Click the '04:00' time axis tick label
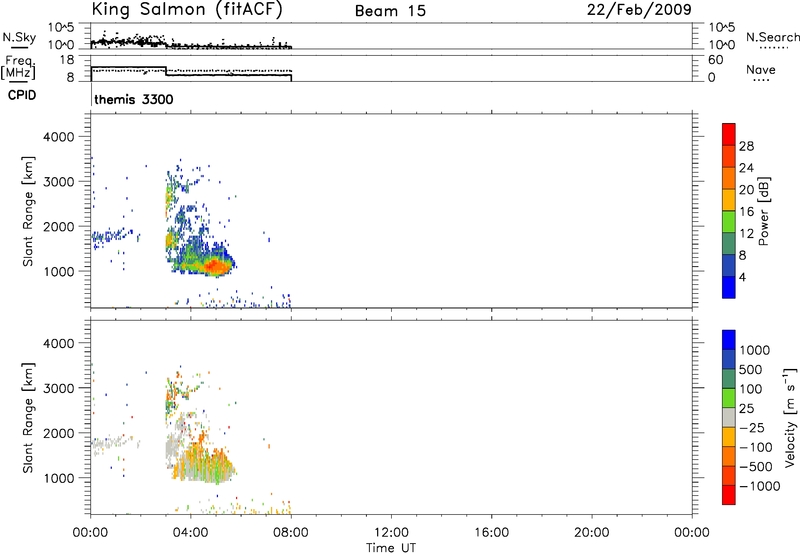The image size is (800, 554). pos(190,533)
